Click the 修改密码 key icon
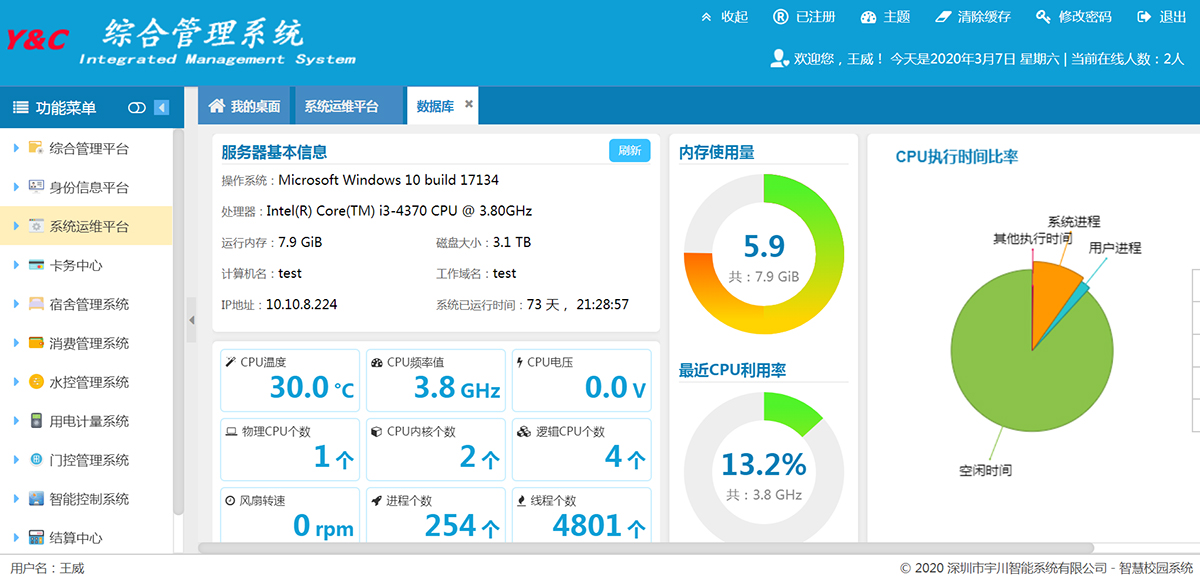Screen dimensions: 1200x580 pos(1044,17)
